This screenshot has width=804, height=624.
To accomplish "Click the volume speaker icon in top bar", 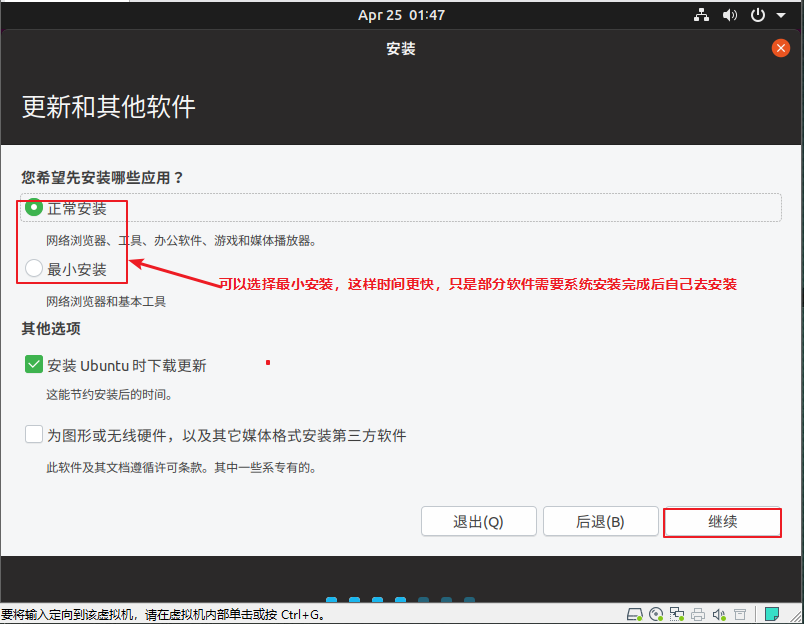I will 729,15.
